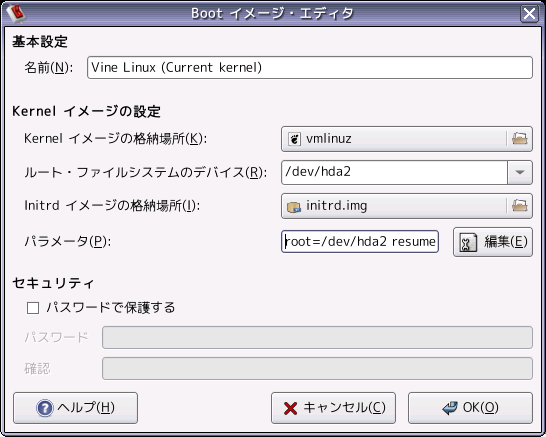The width and height of the screenshot is (546, 437).
Task: Click the vmlinuz kernel file icon
Action: coord(294,139)
